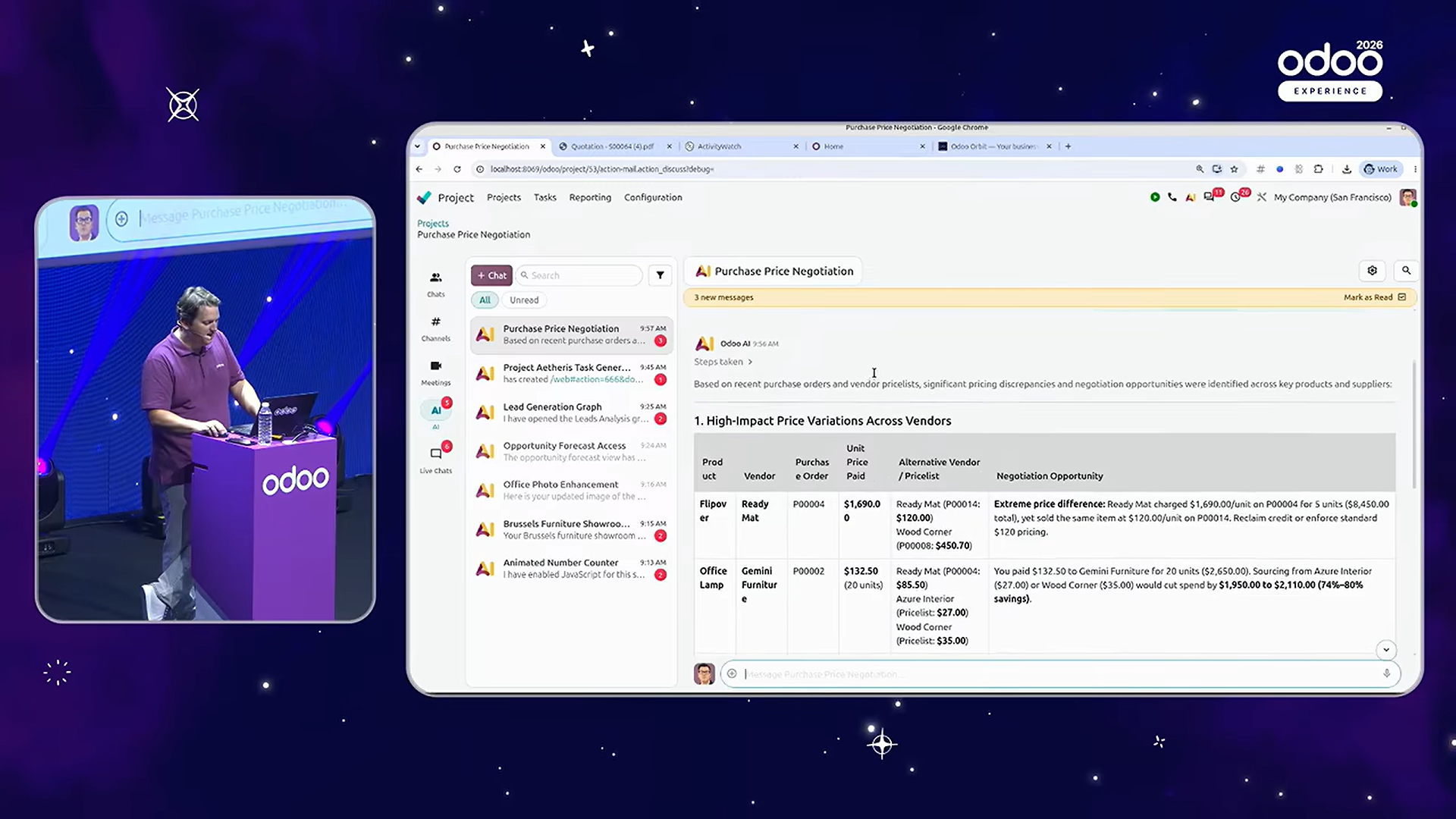Image resolution: width=1456 pixels, height=819 pixels.
Task: Click the Project app logo icon
Action: (x=424, y=197)
